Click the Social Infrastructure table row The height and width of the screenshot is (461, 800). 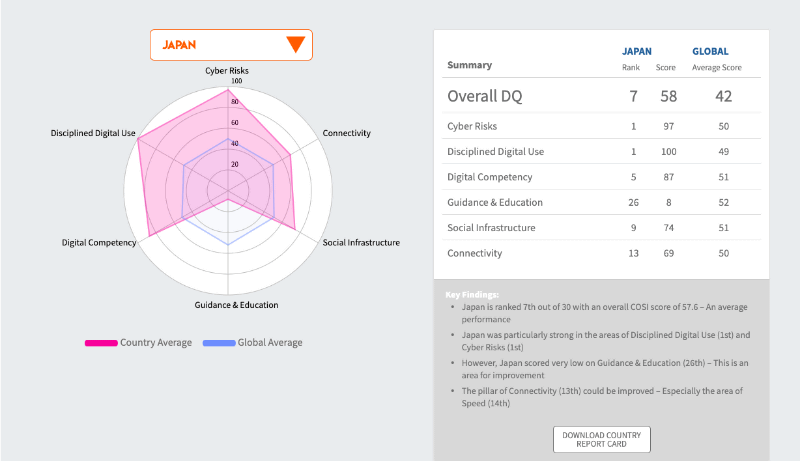[x=601, y=228]
